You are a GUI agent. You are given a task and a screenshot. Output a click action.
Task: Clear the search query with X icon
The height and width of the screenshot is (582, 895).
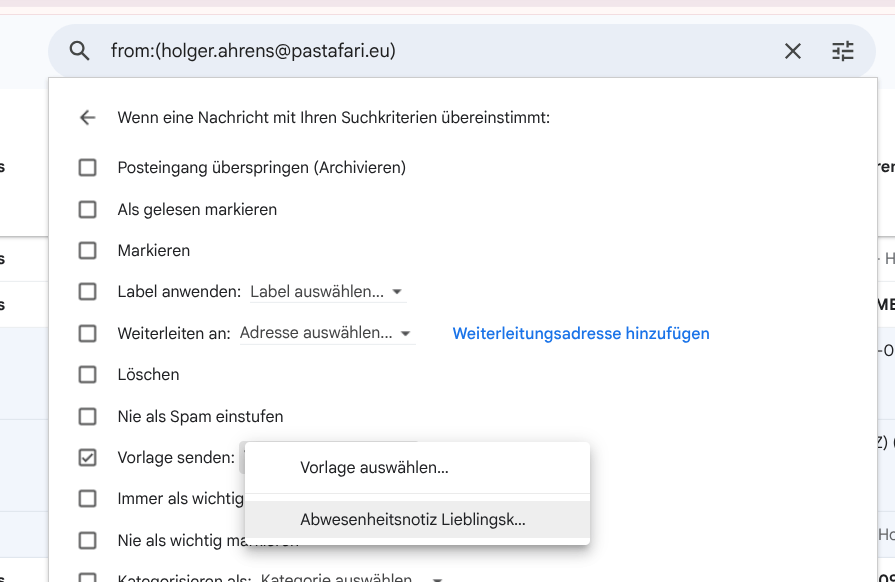point(792,51)
